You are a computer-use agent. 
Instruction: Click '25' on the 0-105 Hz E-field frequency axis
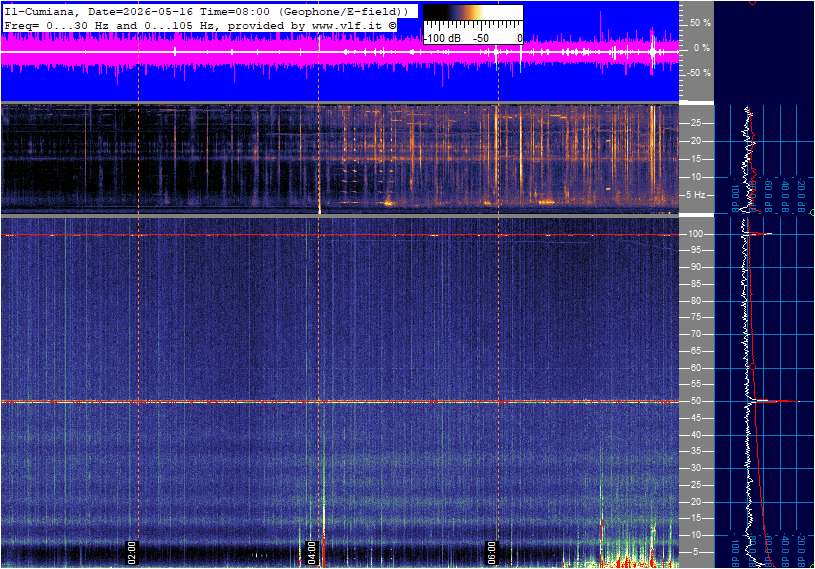pos(695,485)
